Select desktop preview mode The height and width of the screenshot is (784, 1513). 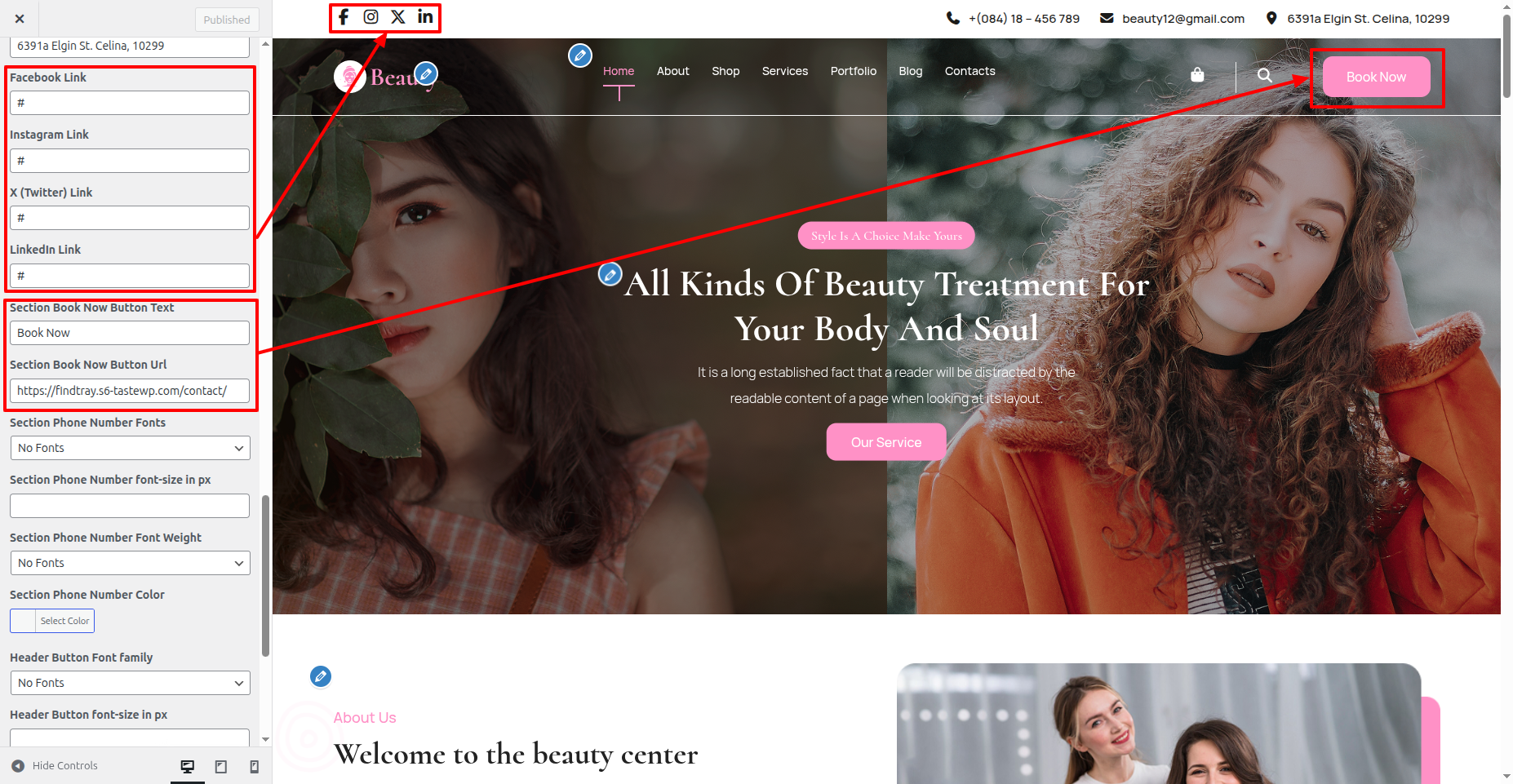[x=187, y=766]
